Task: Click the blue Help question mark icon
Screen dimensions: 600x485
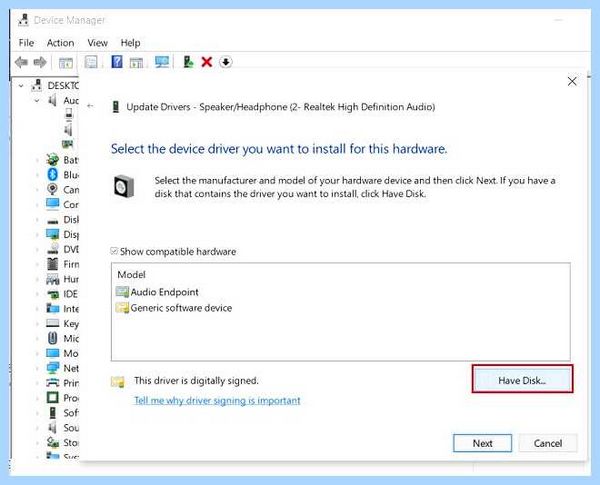Action: (x=117, y=61)
